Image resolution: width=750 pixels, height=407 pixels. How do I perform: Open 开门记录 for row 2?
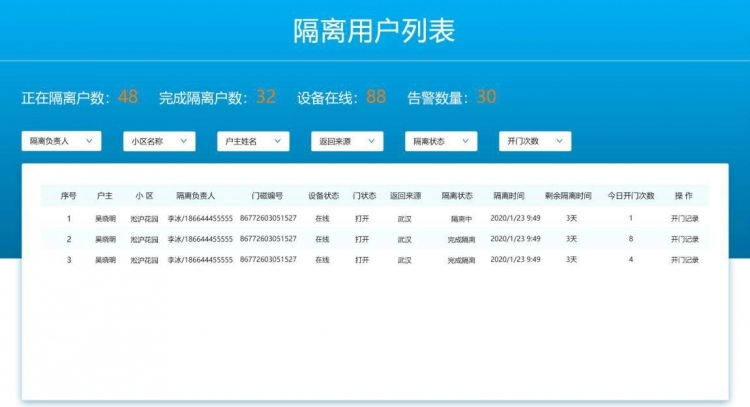tap(684, 239)
